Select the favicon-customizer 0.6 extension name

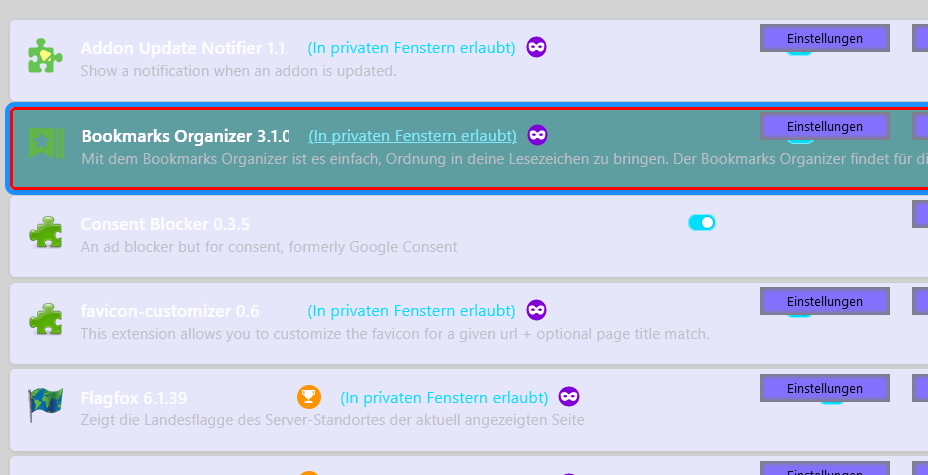pos(170,311)
